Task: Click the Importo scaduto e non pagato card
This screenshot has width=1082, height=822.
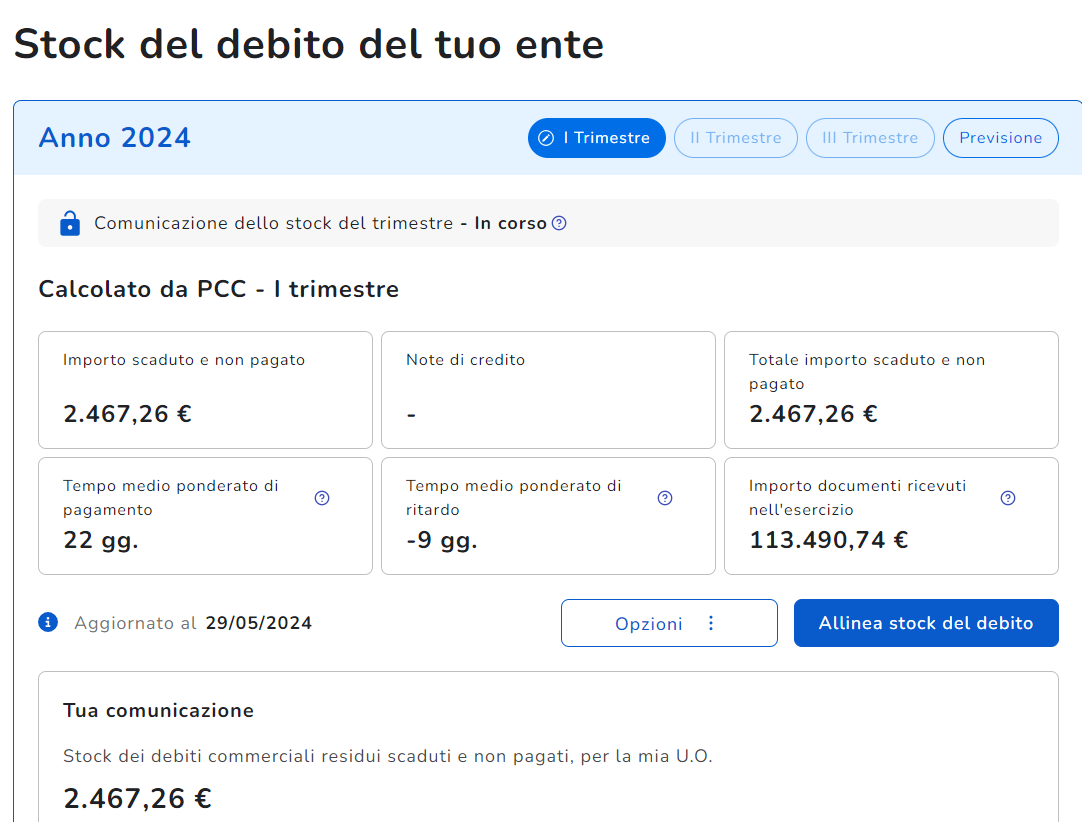Action: (x=205, y=390)
